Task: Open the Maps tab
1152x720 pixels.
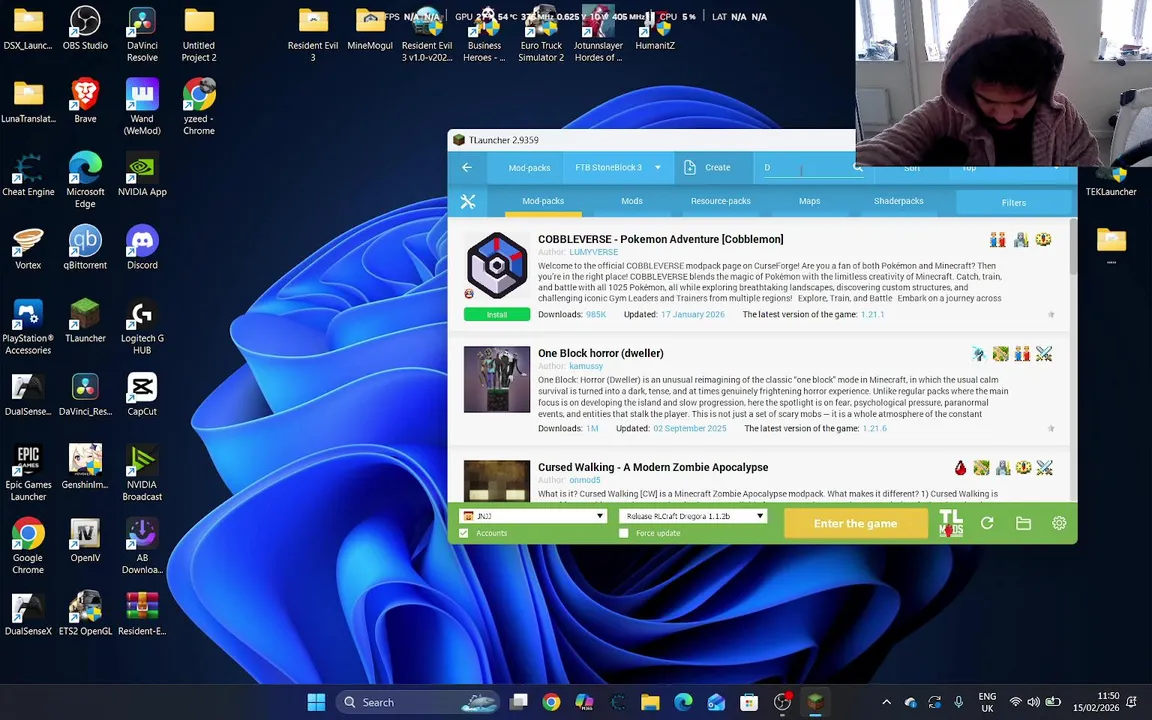Action: [810, 201]
